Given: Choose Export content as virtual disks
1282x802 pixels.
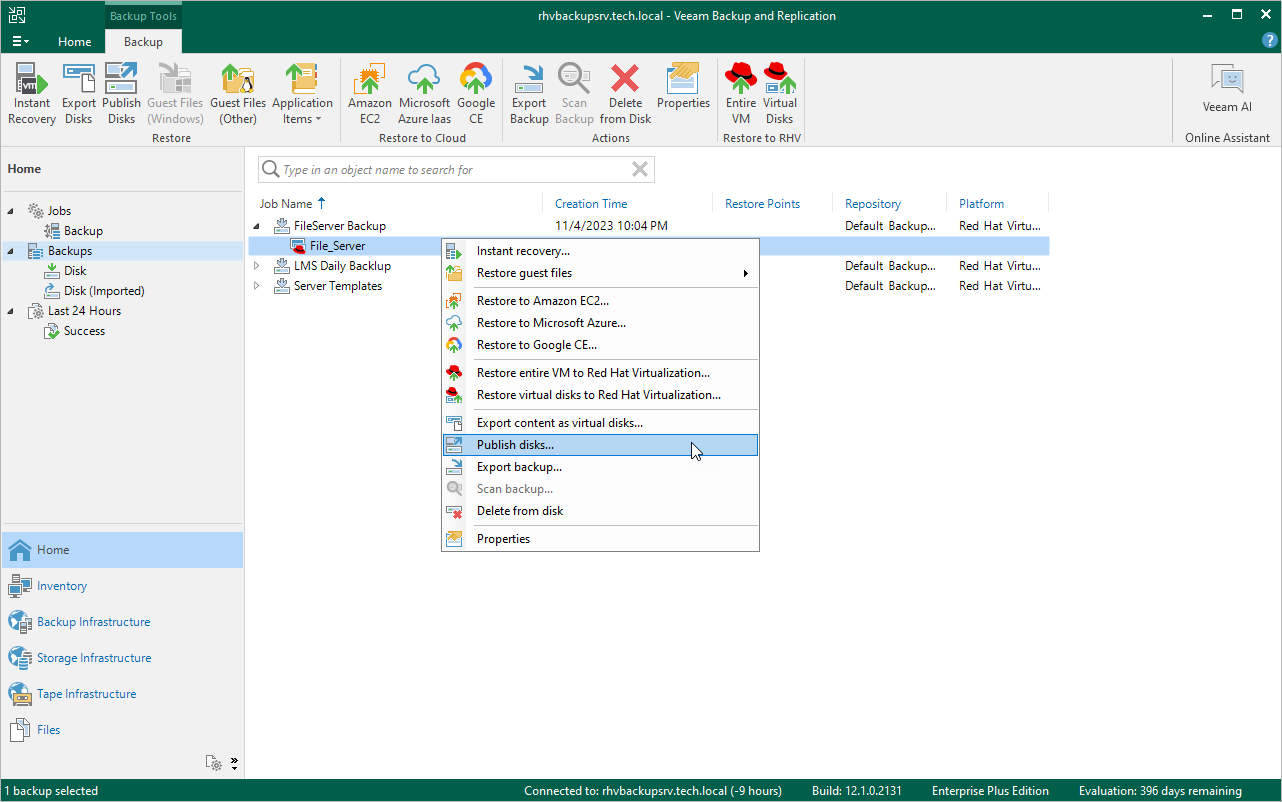Looking at the screenshot, I should (600, 423).
